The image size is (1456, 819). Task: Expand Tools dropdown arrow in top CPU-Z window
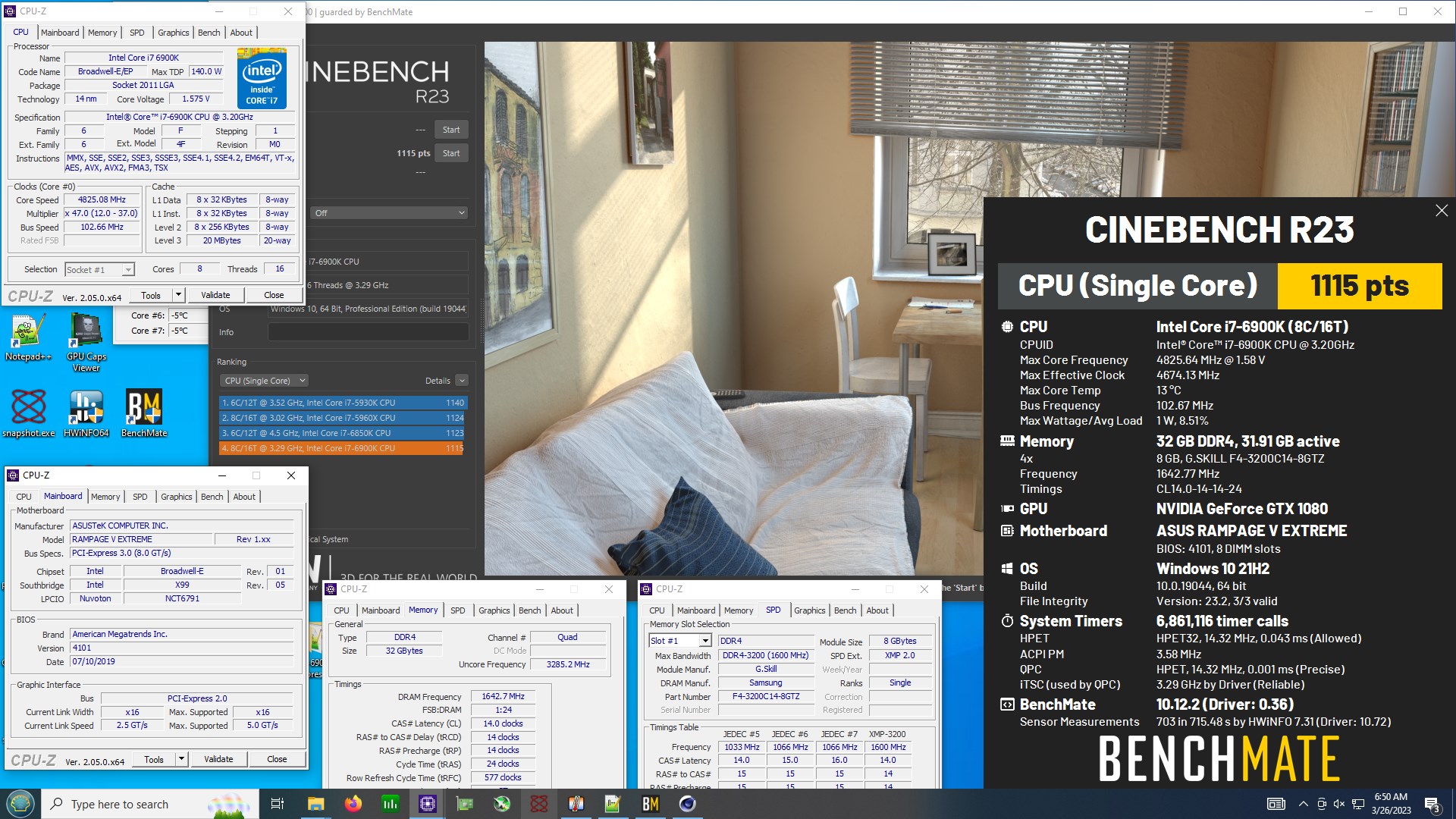[179, 295]
